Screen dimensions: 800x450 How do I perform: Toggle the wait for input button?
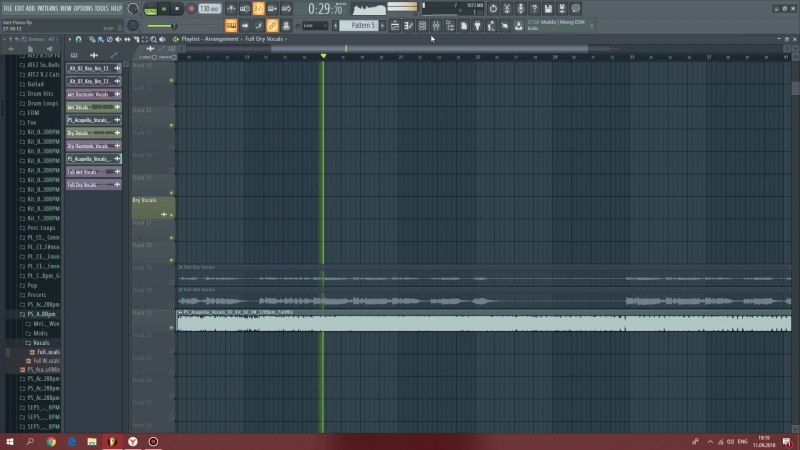(x=244, y=9)
